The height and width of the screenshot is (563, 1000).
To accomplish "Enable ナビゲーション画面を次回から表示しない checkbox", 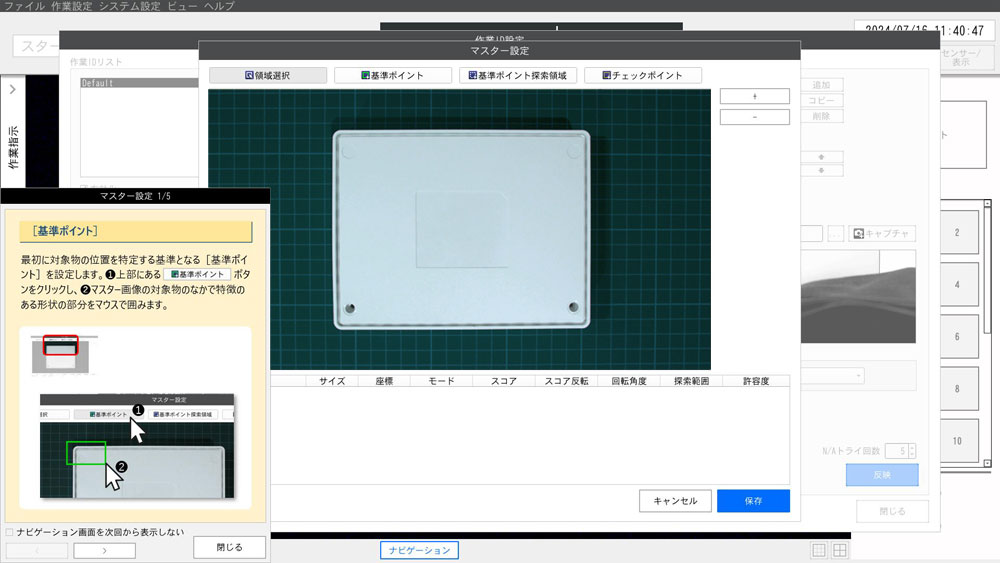I will tap(10, 532).
